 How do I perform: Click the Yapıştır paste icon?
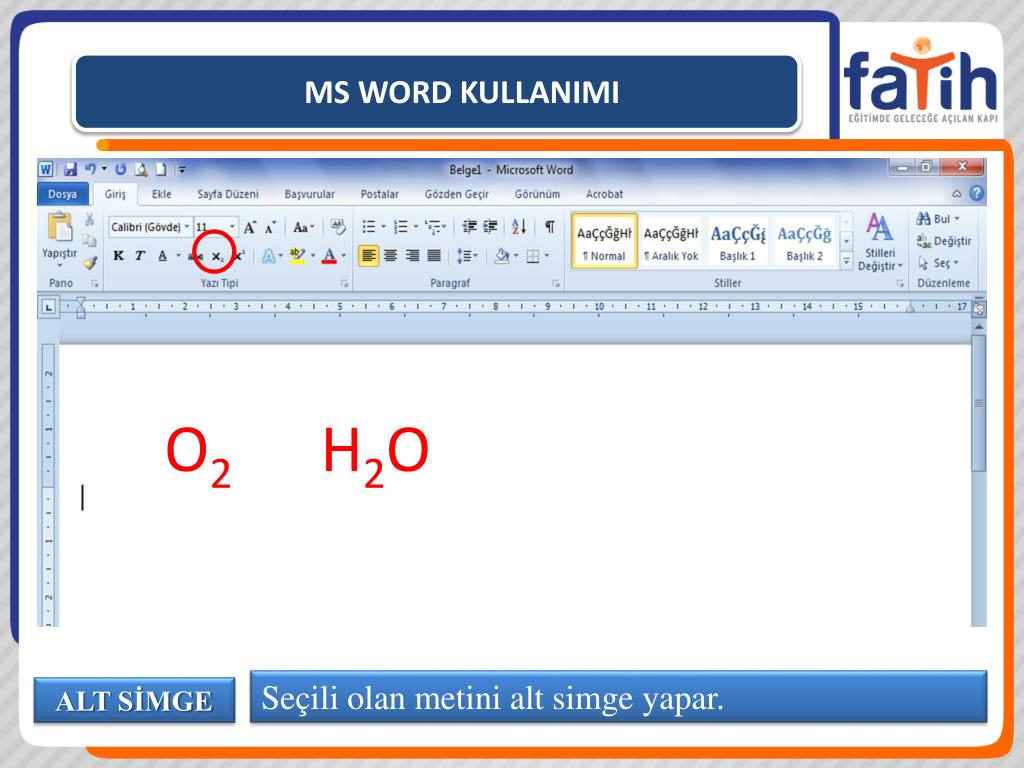point(59,227)
